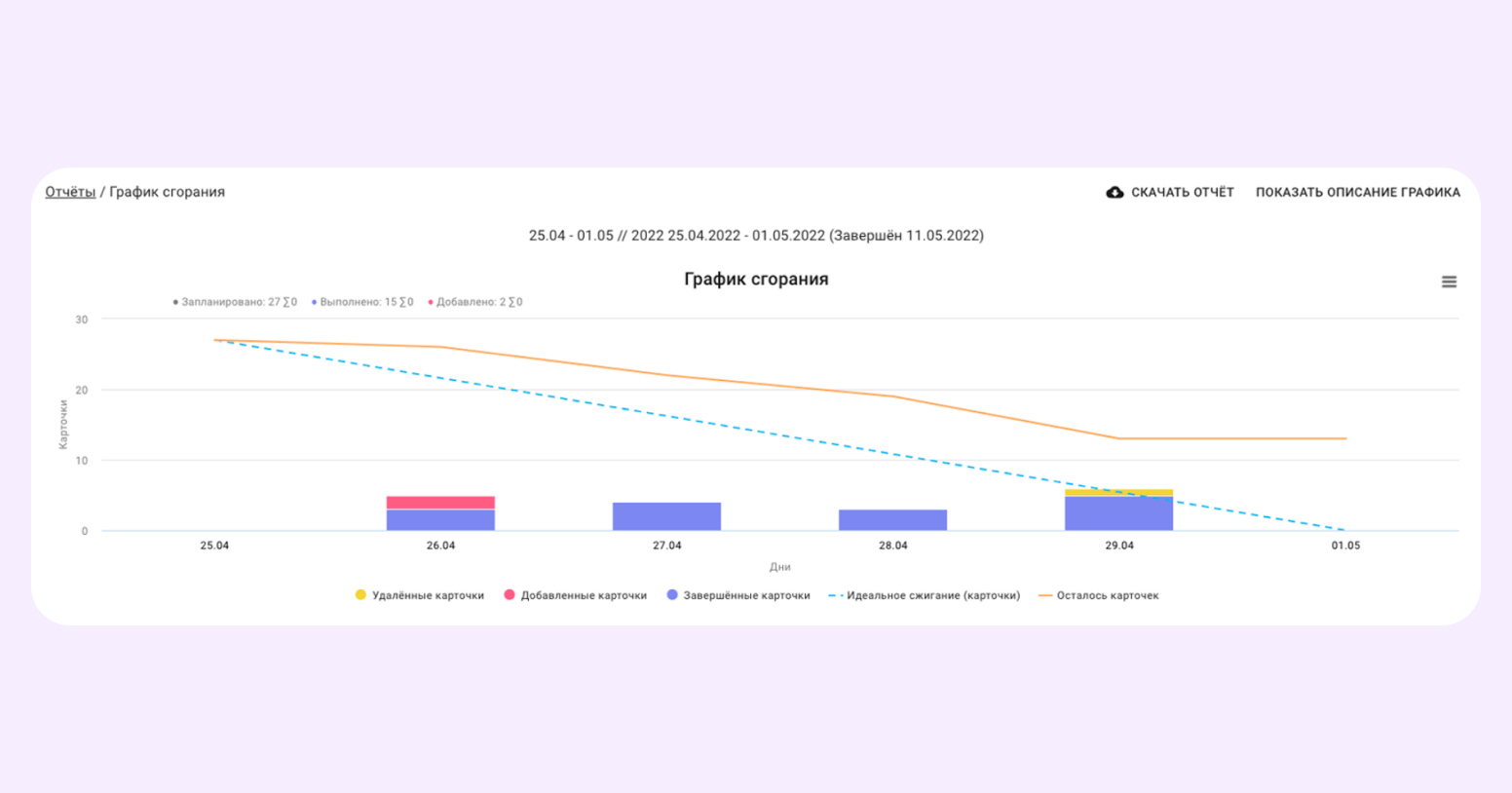
Task: Click the purple completed bar on 26.04
Action: [x=440, y=520]
